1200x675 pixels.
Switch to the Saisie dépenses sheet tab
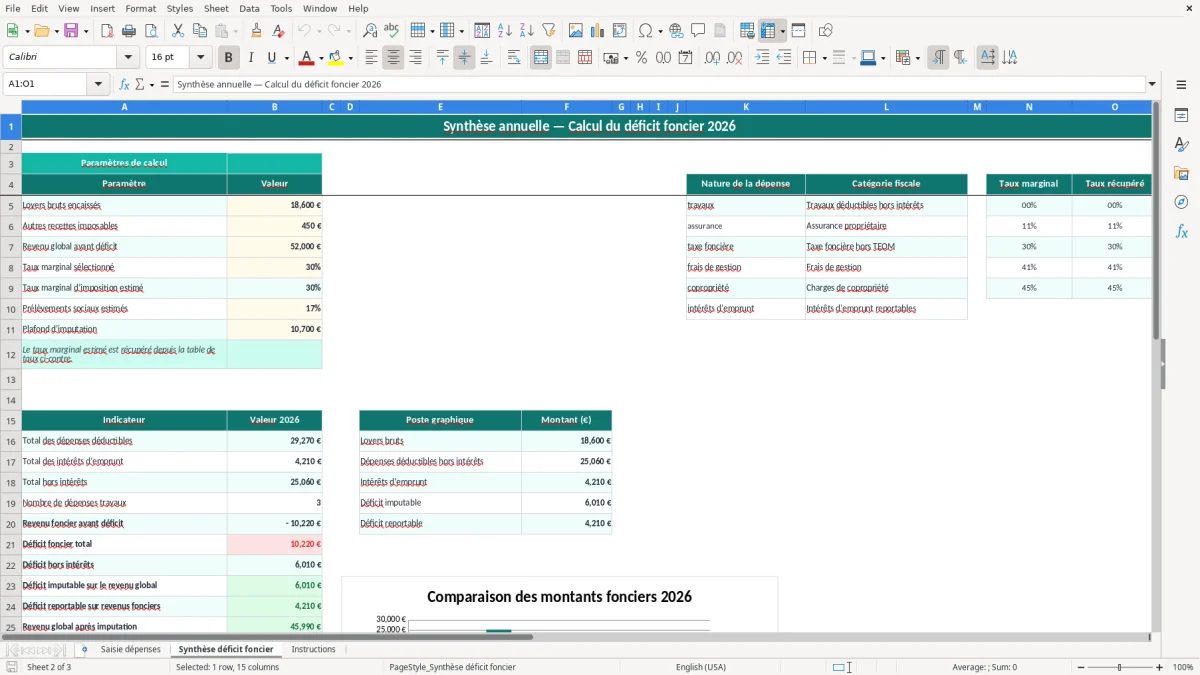130,649
